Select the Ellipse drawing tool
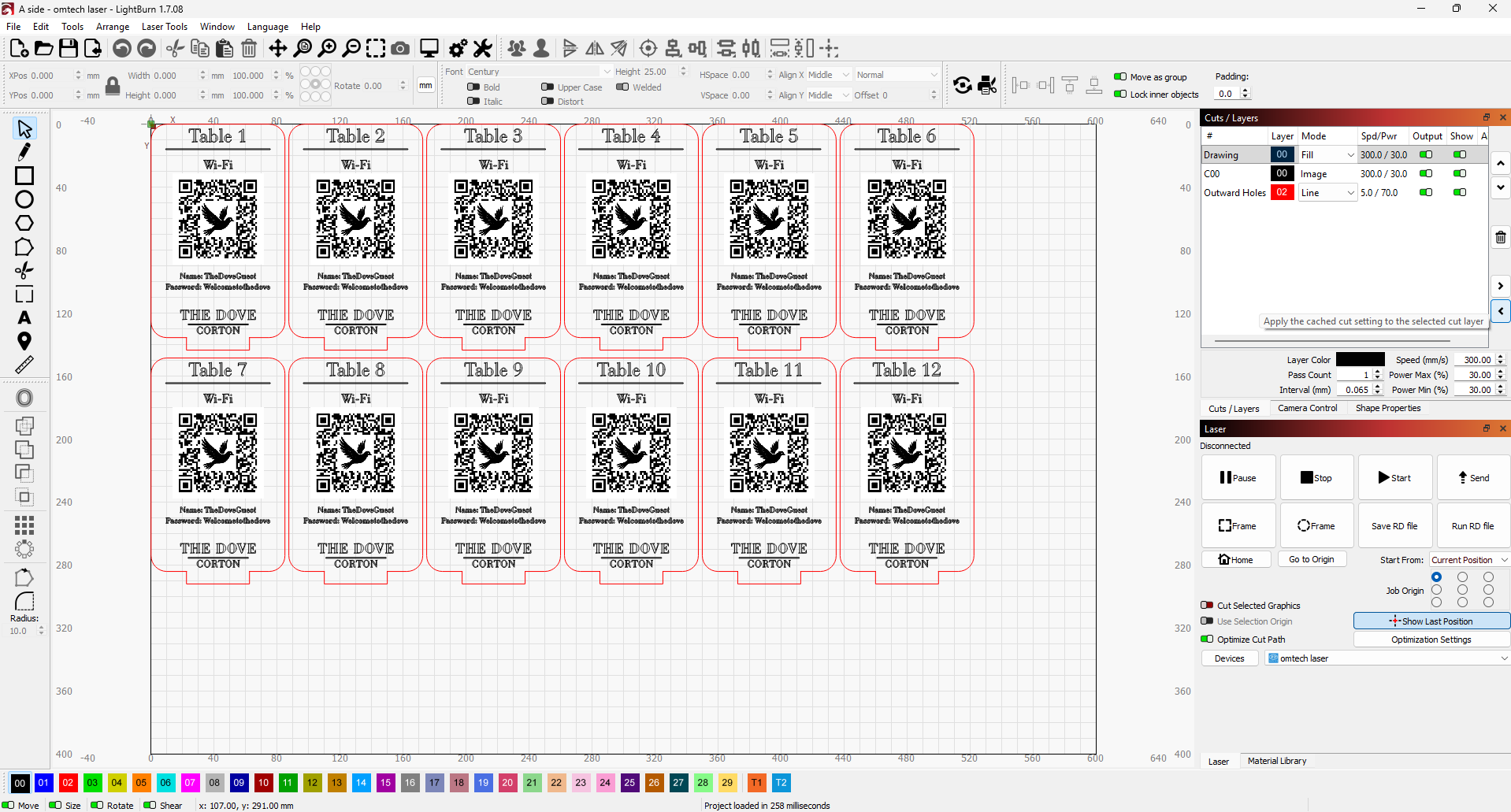Viewport: 1511px width, 812px height. pos(24,200)
